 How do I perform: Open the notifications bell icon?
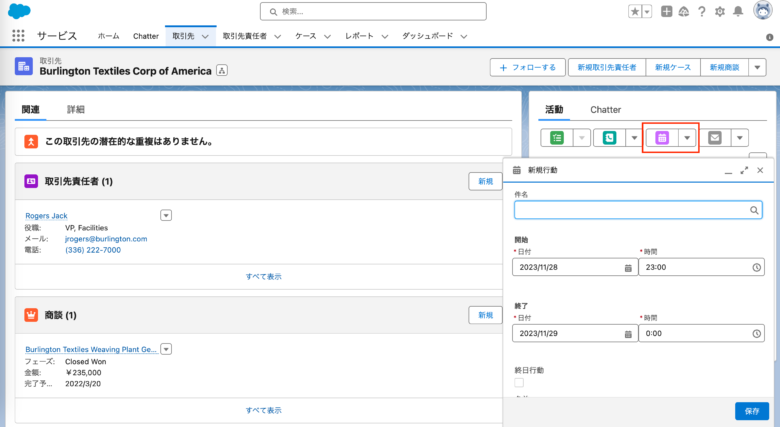738,11
